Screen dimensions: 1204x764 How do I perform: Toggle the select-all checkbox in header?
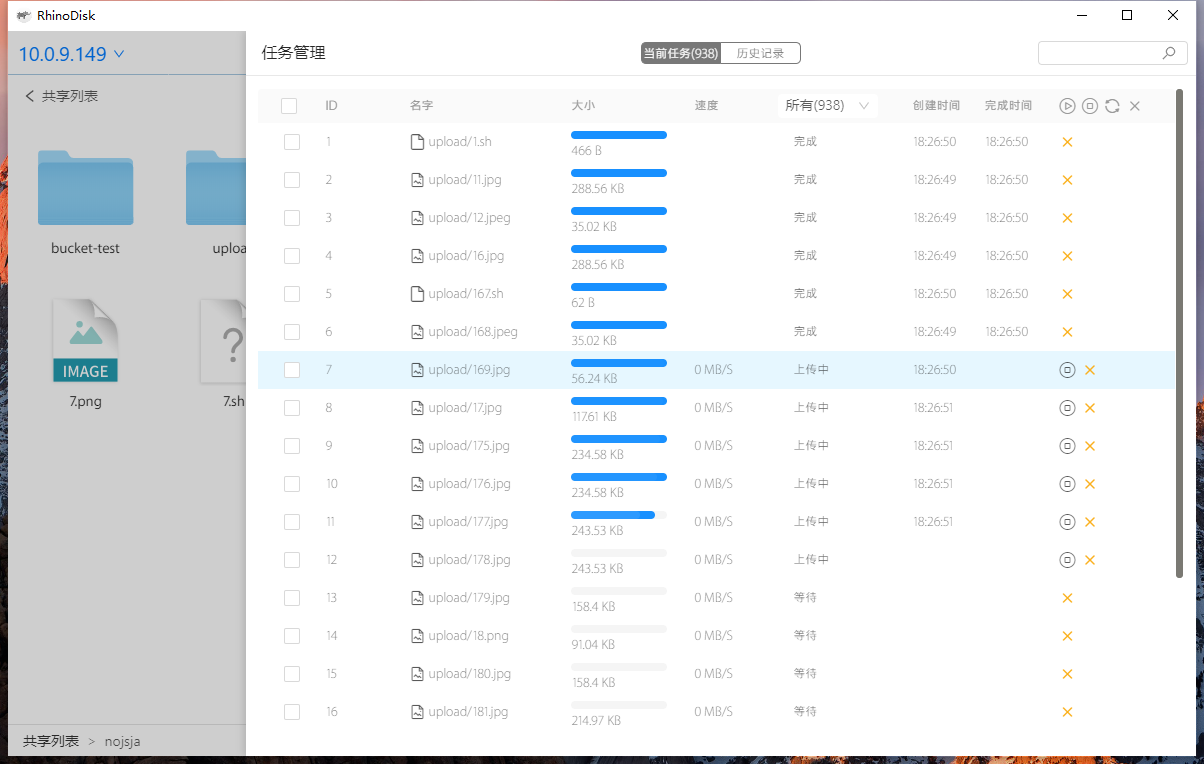[x=289, y=106]
